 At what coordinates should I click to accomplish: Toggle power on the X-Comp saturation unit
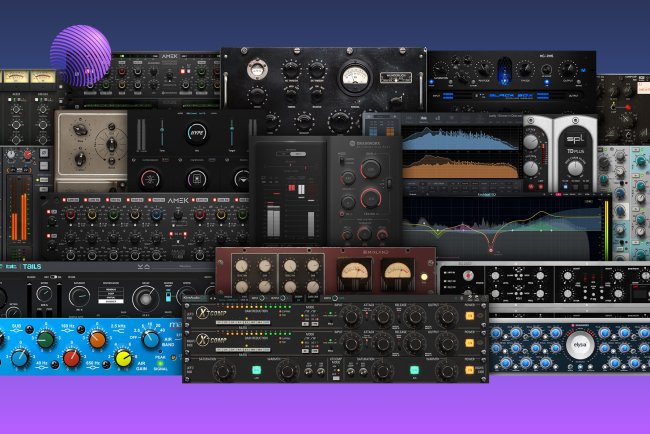(x=469, y=370)
